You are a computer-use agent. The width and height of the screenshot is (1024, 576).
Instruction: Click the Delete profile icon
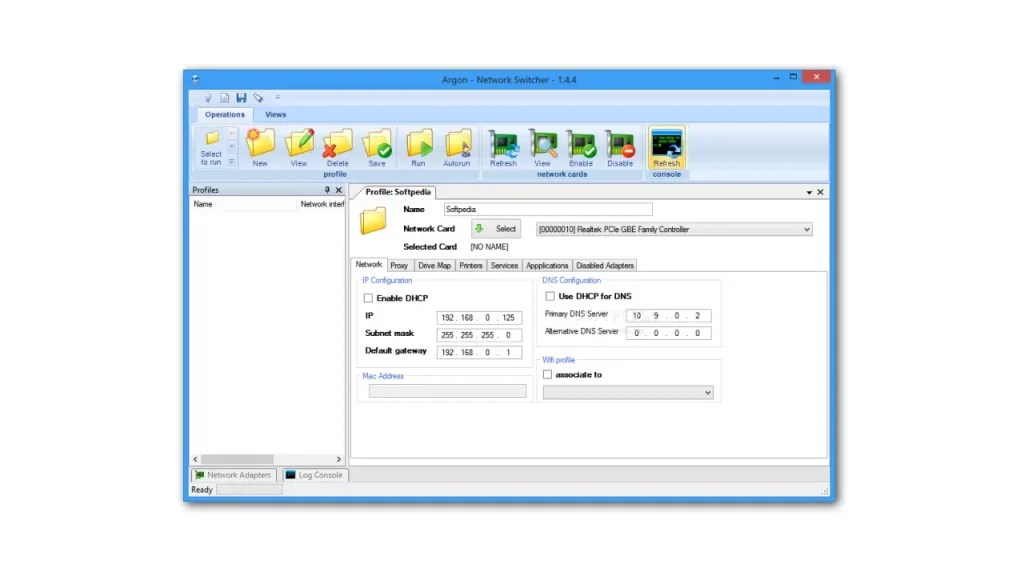click(337, 145)
